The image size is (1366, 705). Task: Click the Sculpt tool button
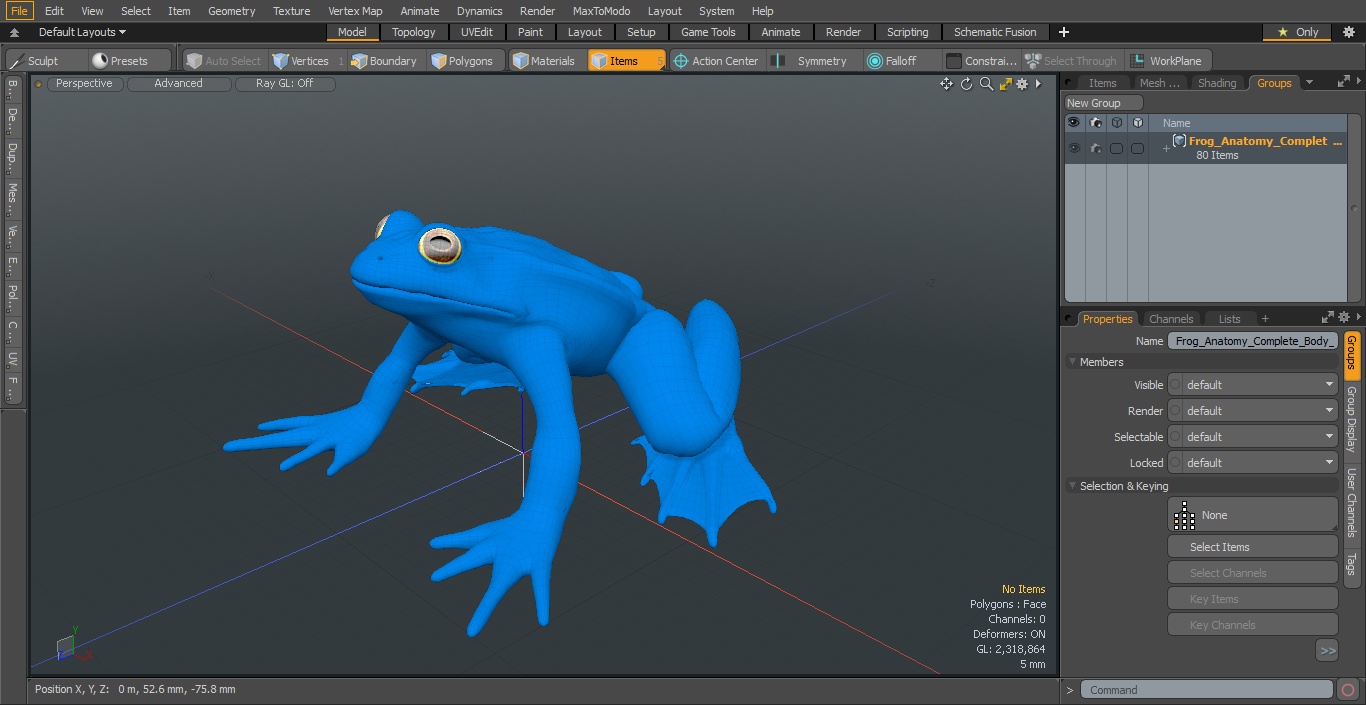44,61
